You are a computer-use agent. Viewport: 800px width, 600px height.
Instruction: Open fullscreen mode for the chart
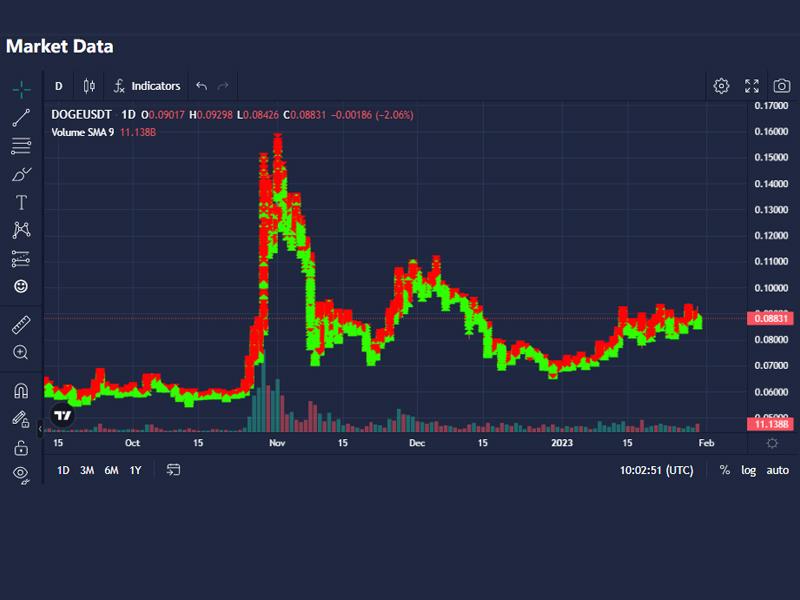[x=752, y=86]
